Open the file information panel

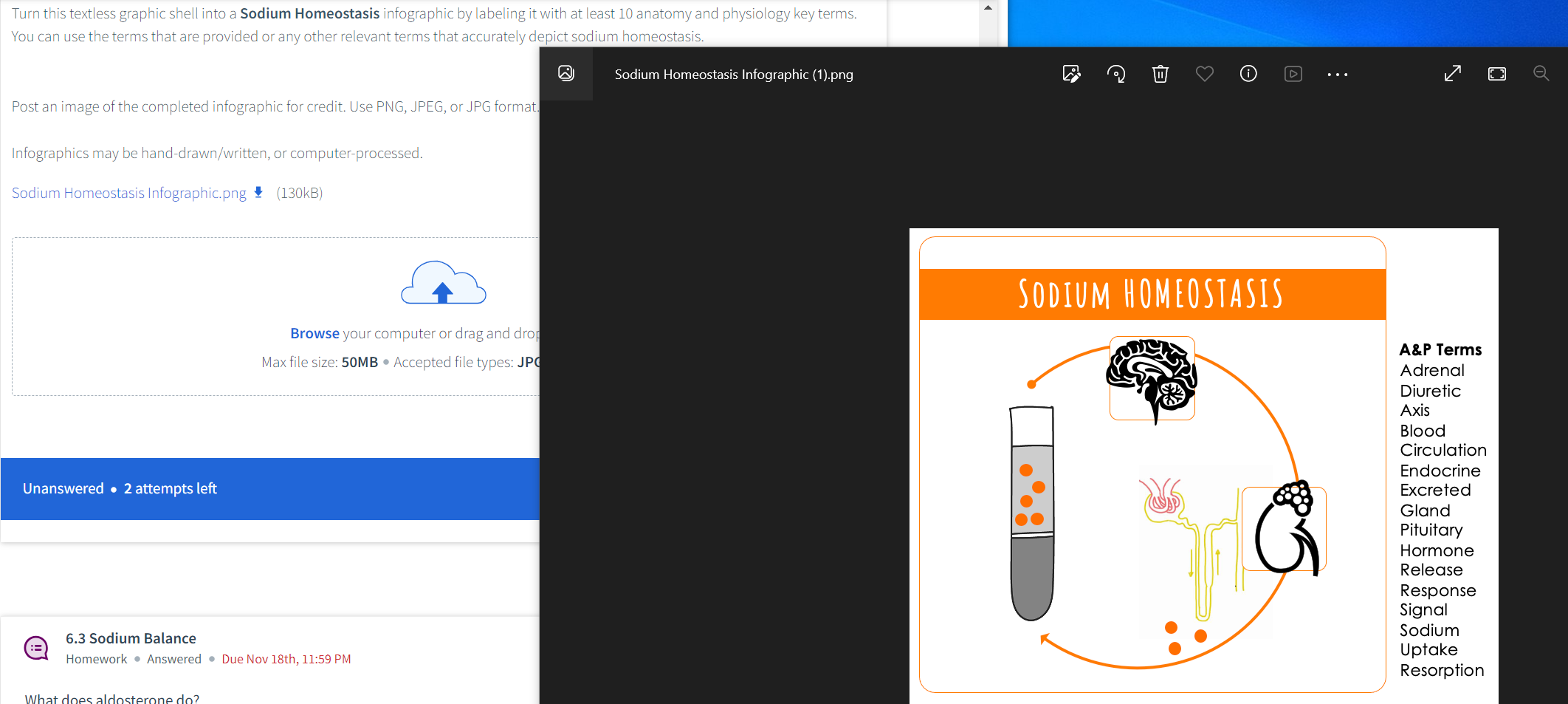1248,74
